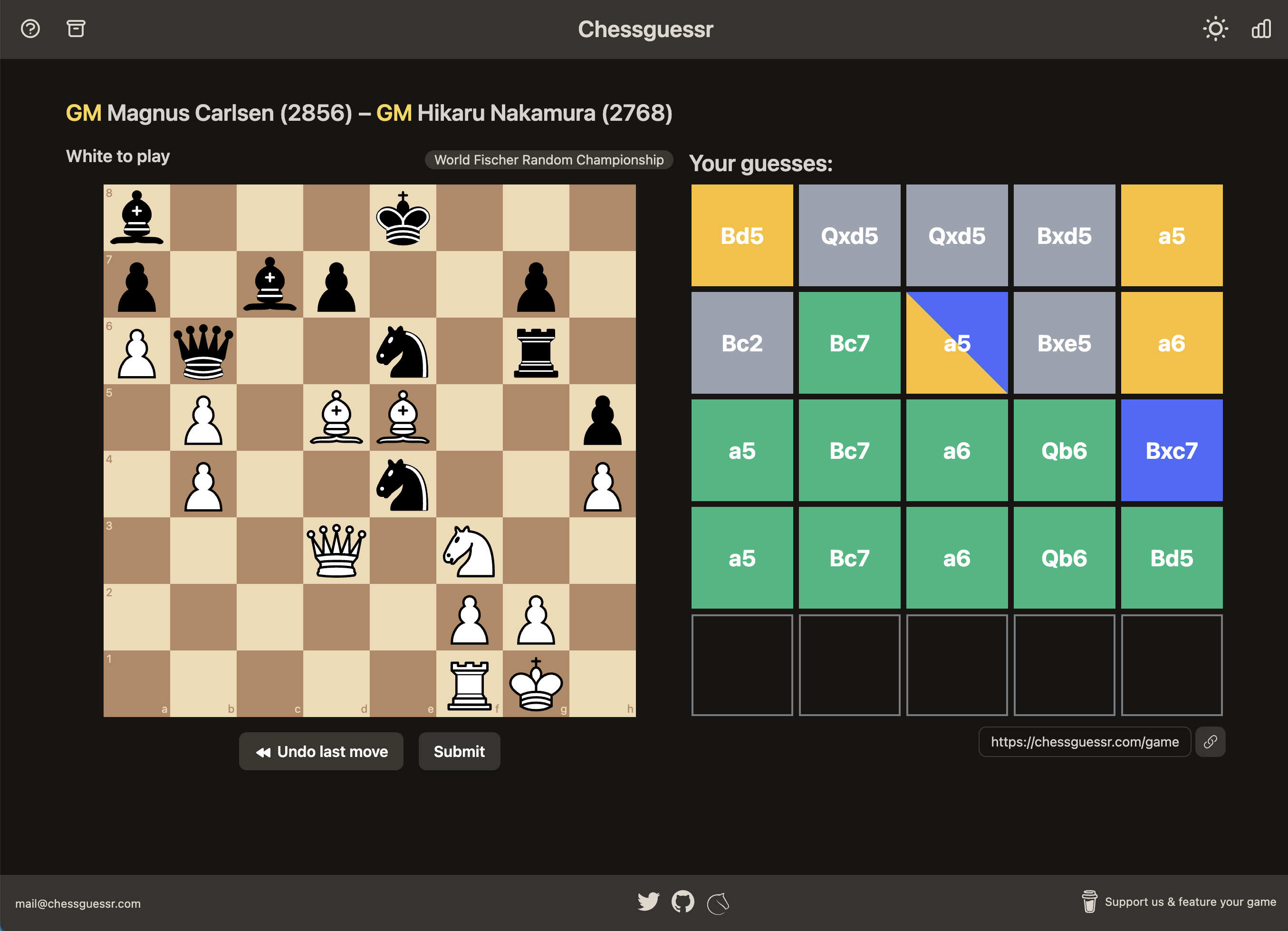Open the GitHub icon in footer
1288x931 pixels.
[x=682, y=902]
